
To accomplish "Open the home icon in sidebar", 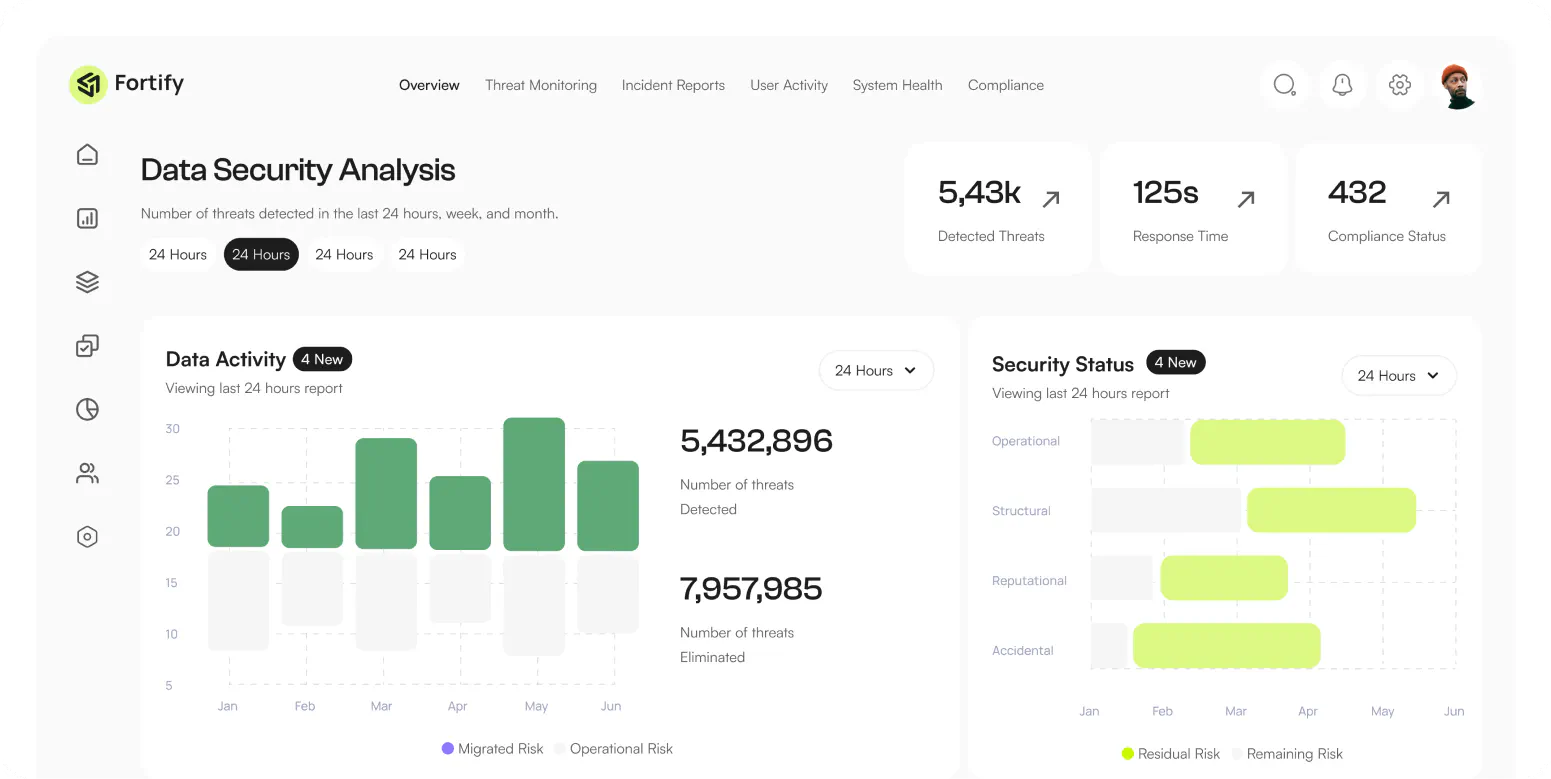I will tap(88, 154).
